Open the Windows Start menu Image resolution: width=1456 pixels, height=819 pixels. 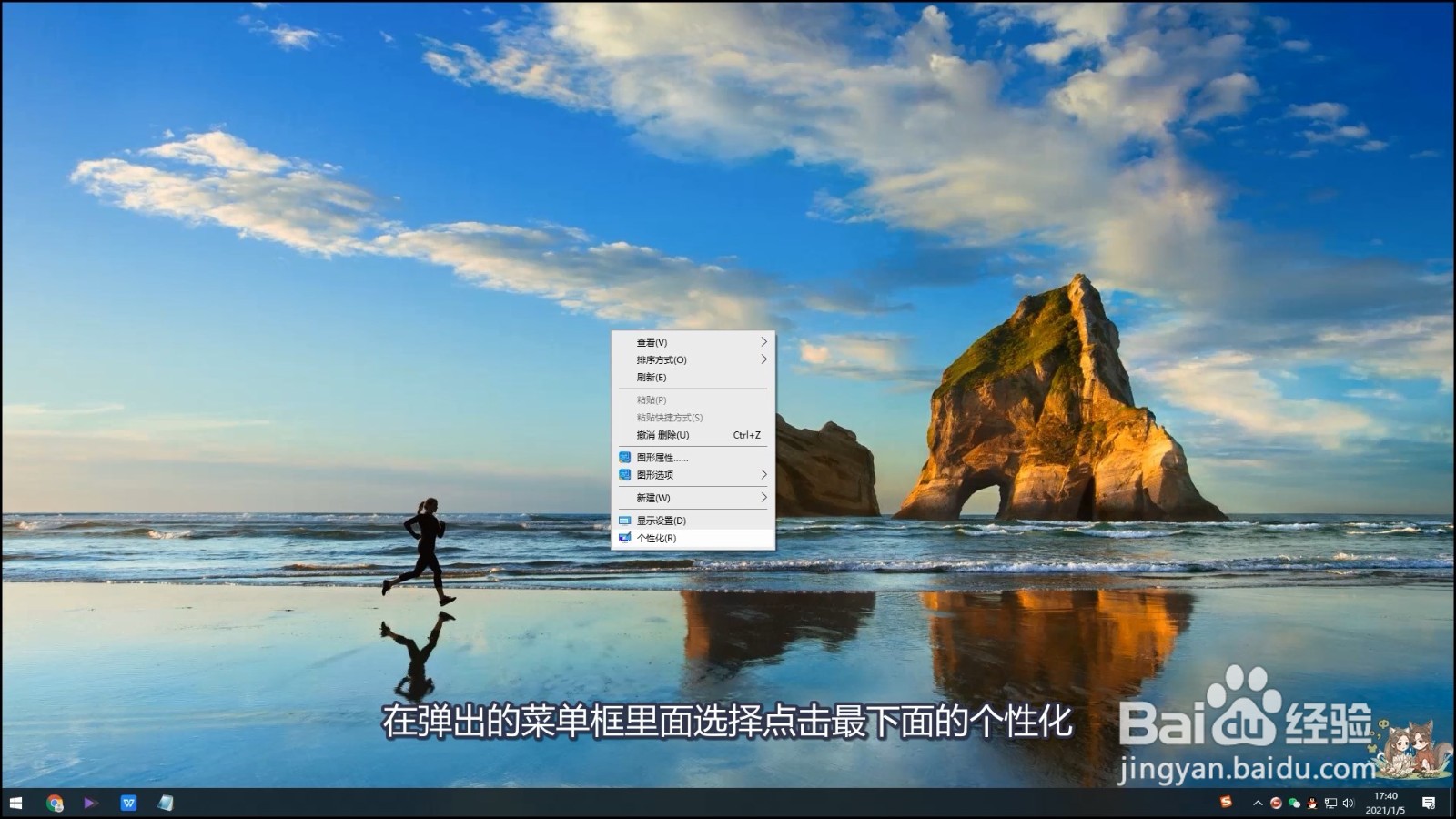(16, 803)
